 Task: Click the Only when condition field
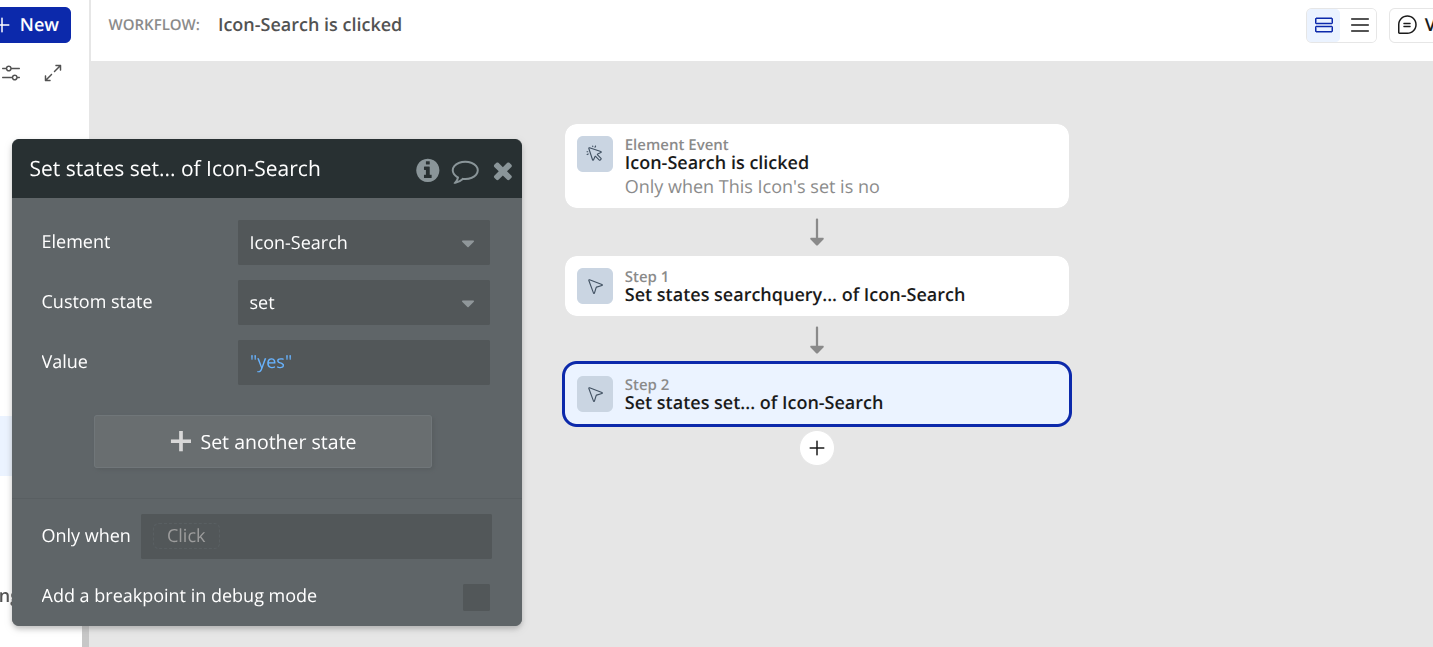pos(316,536)
